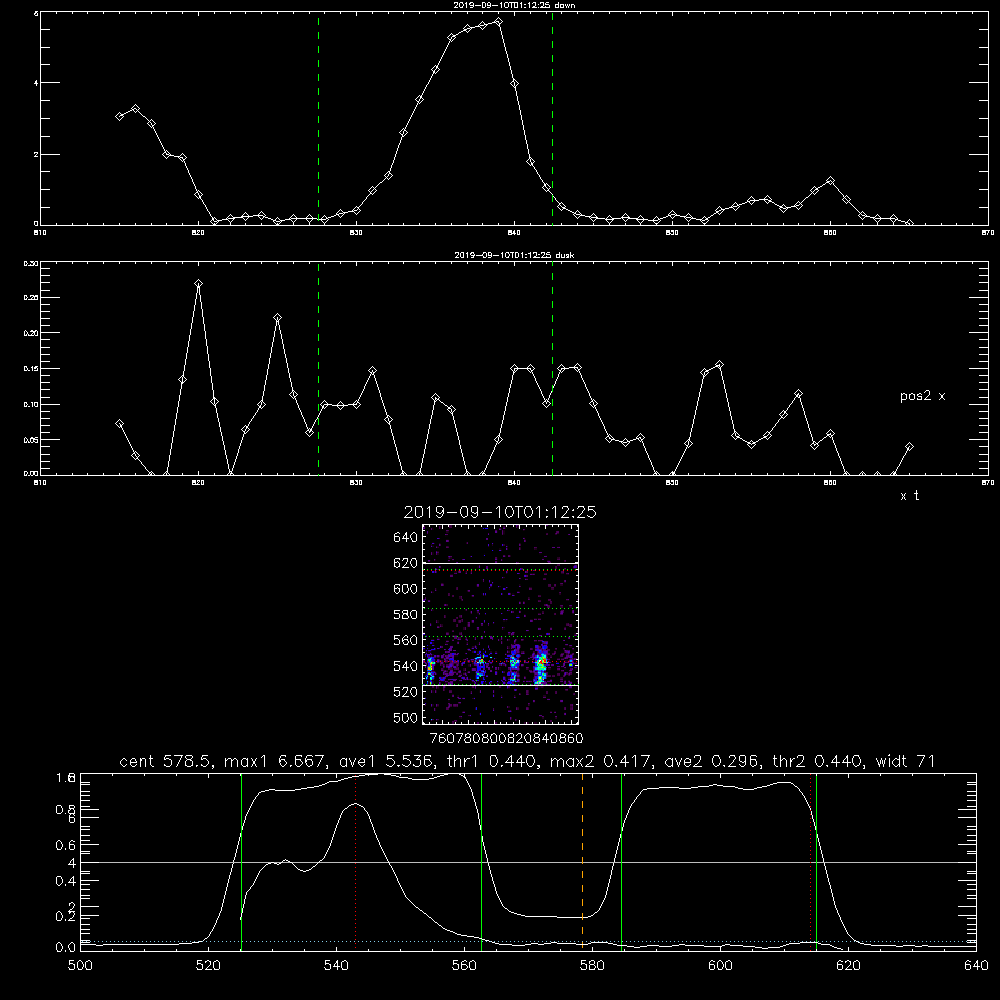The image size is (1000, 1000).
Task: Click the 'widt 71' value
Action: tap(905, 761)
